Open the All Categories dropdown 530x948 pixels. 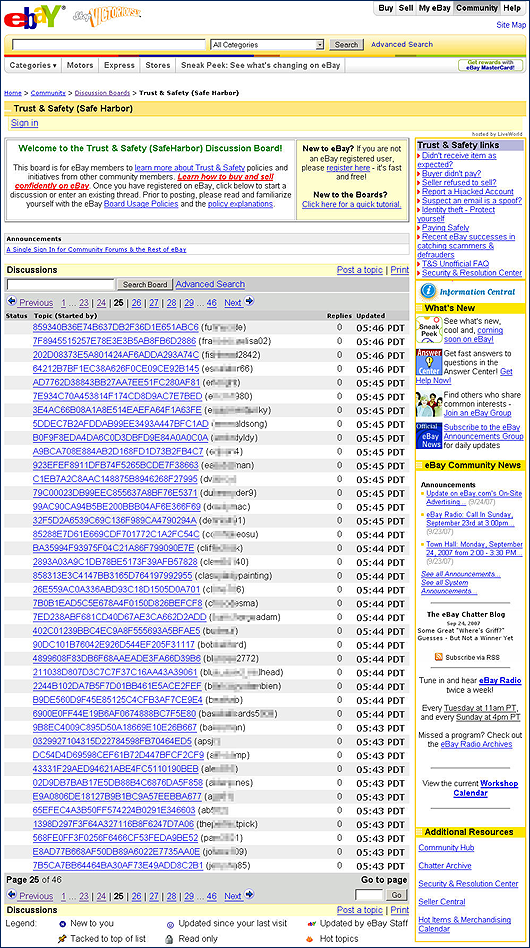tap(268, 45)
